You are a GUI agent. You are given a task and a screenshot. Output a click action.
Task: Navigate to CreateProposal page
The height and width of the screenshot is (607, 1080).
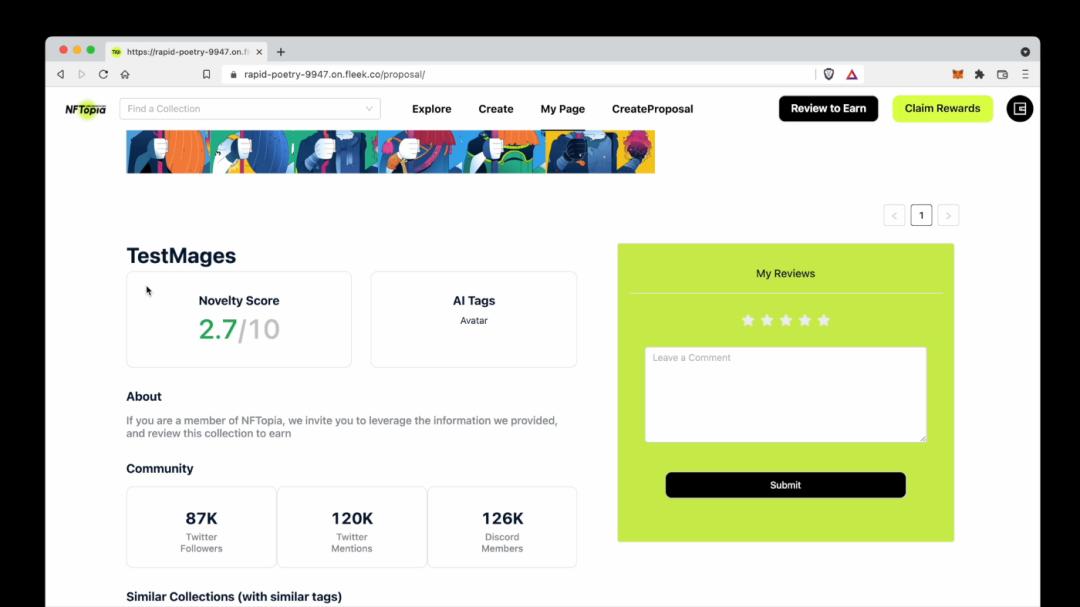tap(652, 109)
